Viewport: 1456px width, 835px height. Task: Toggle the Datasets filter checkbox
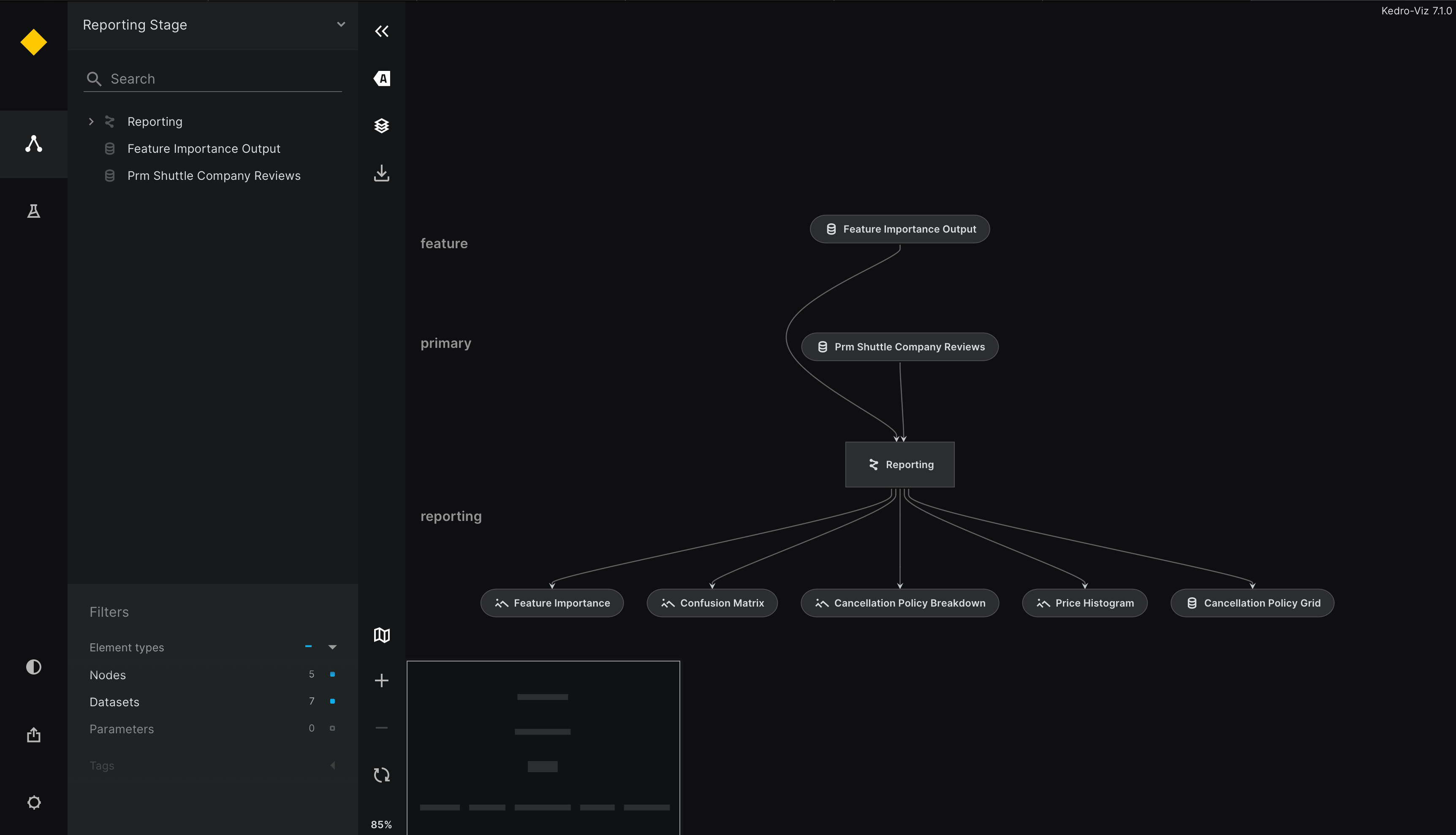click(332, 701)
